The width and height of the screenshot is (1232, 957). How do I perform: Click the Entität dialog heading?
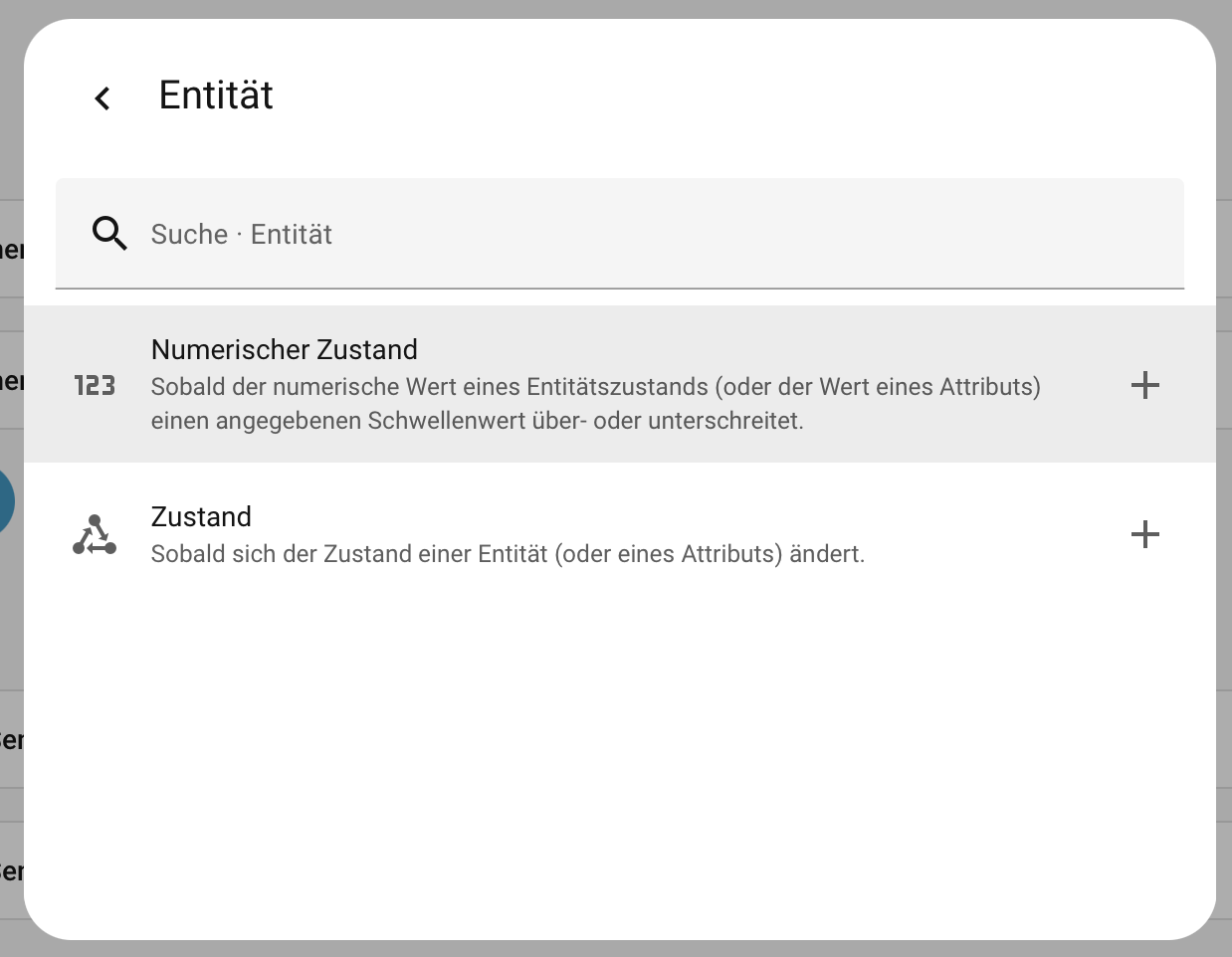tap(216, 96)
